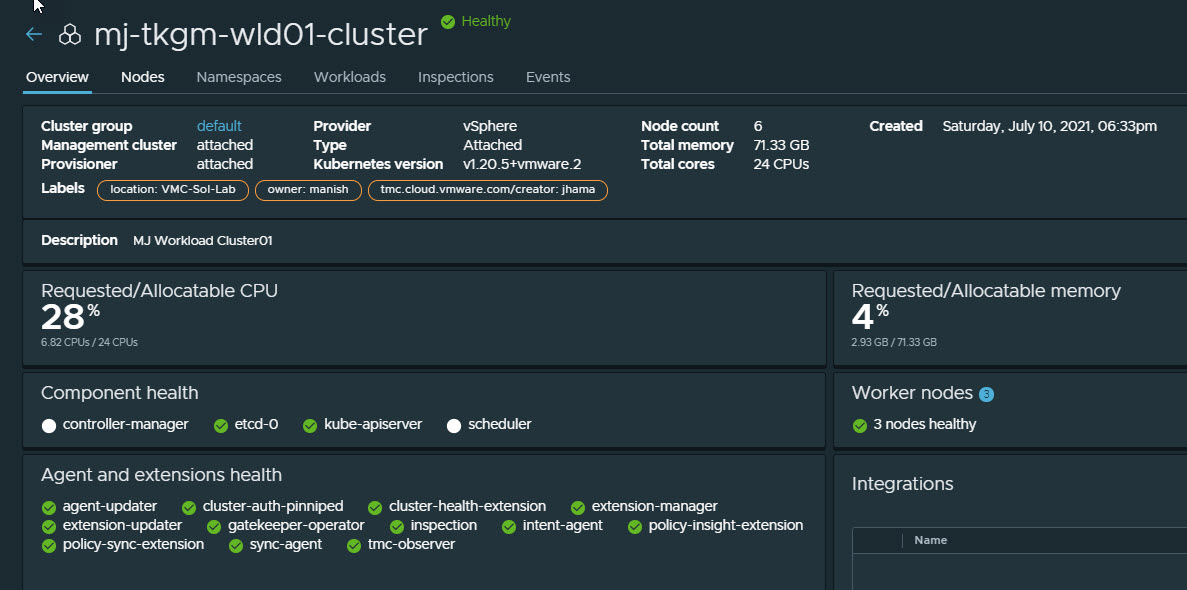Open the default cluster group link
The width and height of the screenshot is (1187, 590).
pos(219,126)
